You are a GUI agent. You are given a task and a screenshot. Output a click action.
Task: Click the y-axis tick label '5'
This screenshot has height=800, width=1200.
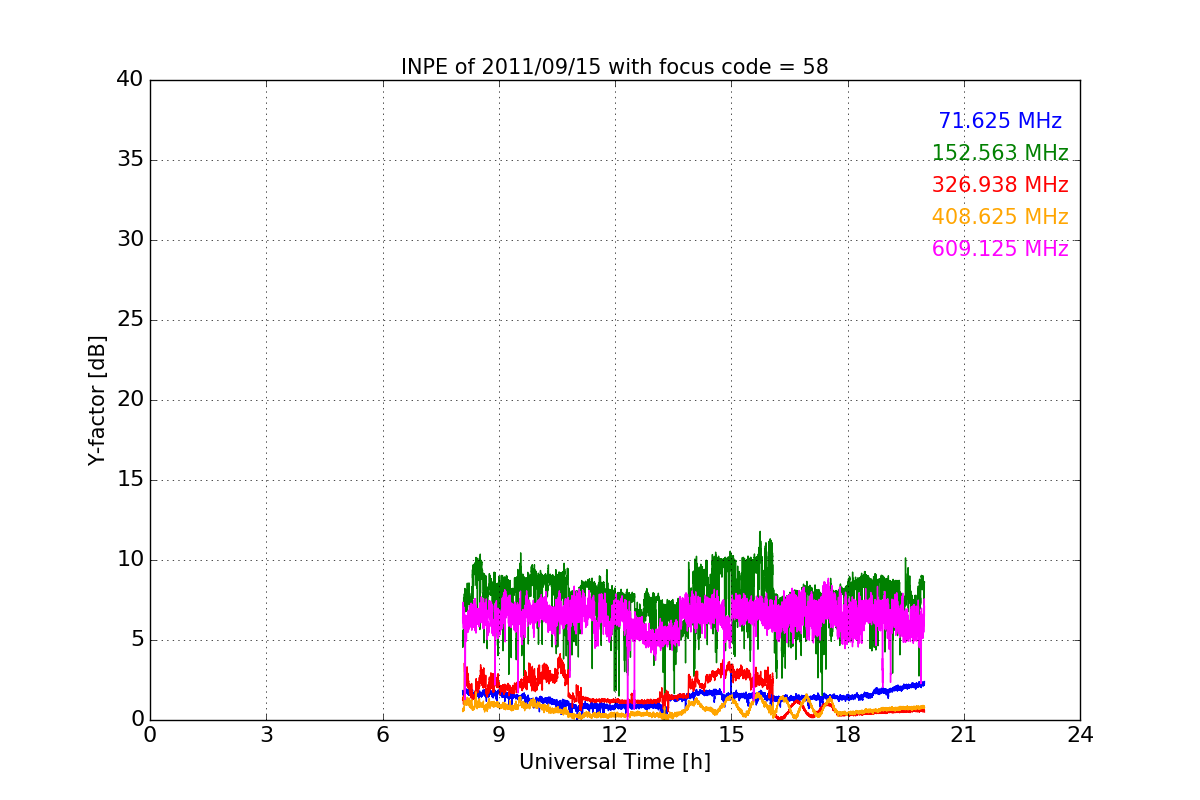[136, 640]
